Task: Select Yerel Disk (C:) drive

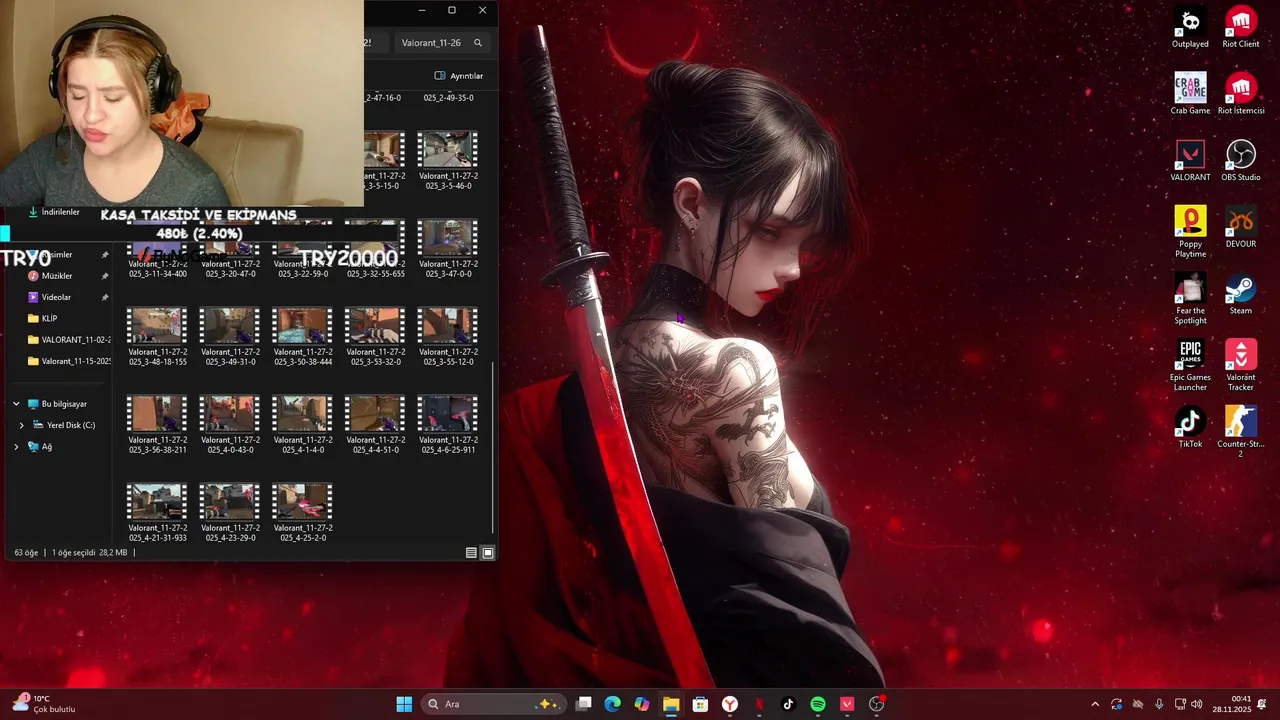Action: pyautogui.click(x=63, y=425)
